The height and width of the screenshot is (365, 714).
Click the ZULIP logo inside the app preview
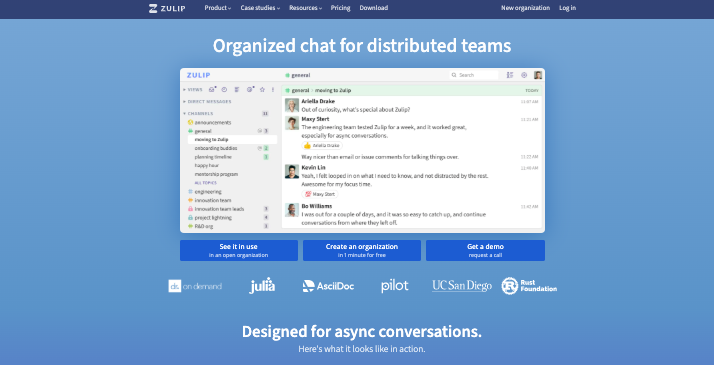[199, 75]
